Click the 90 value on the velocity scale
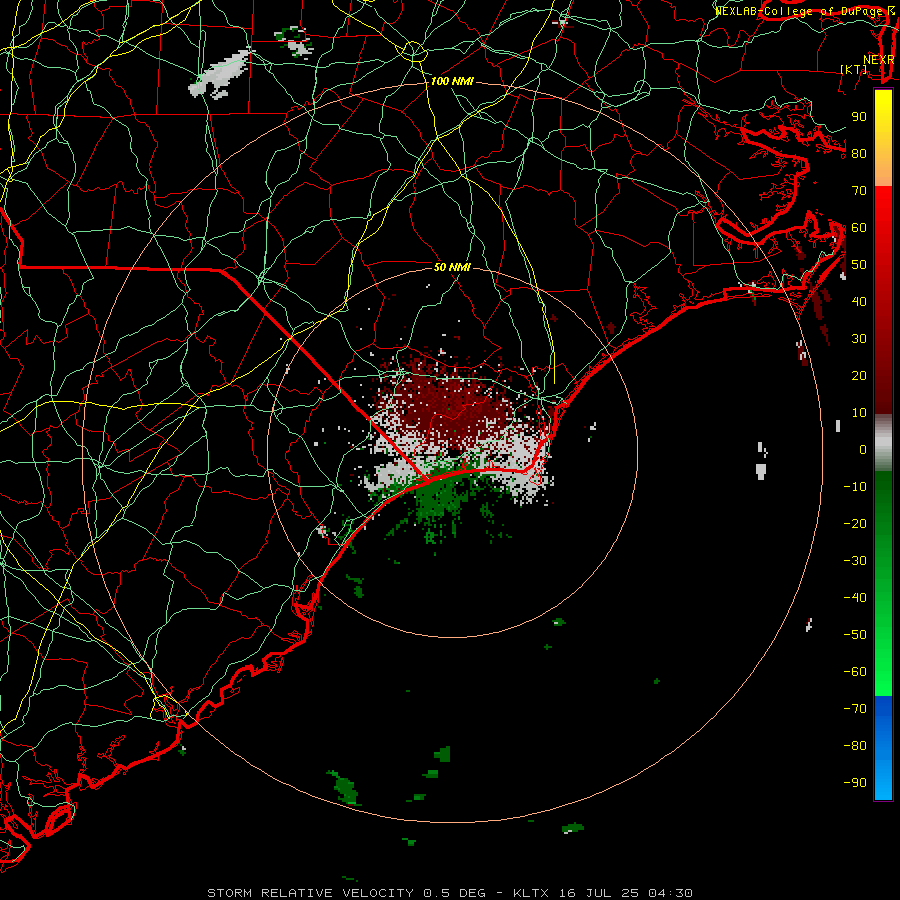This screenshot has height=900, width=900. [x=859, y=117]
